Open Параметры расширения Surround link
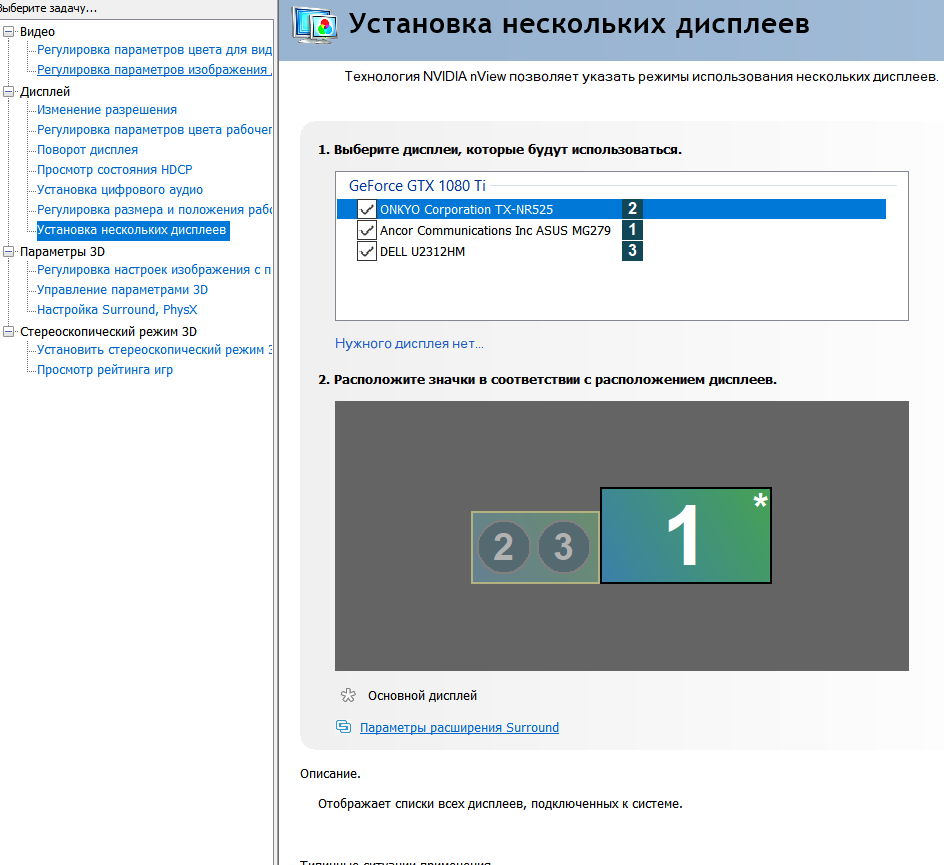 coord(459,727)
